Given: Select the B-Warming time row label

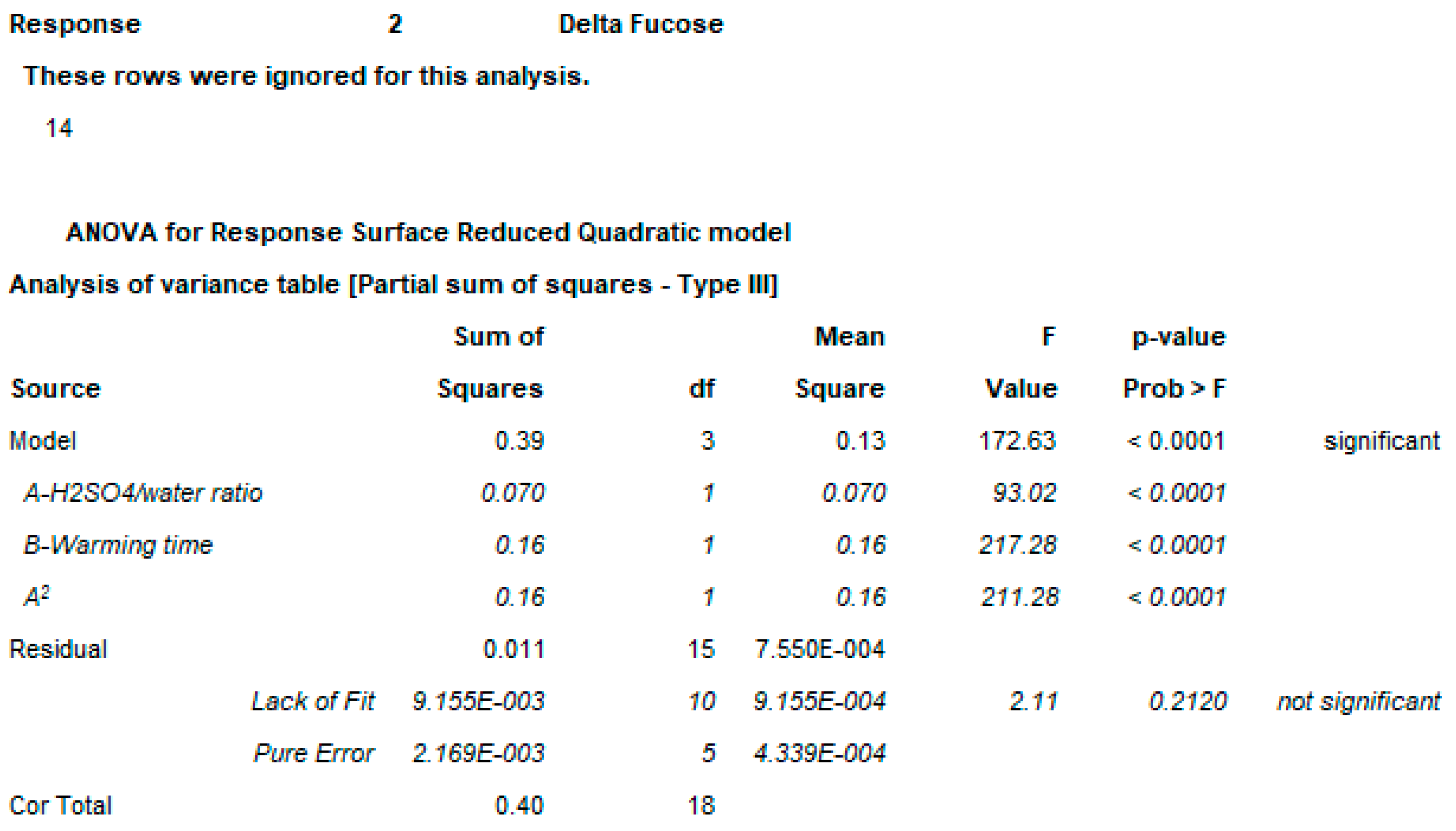Looking at the screenshot, I should tap(117, 545).
